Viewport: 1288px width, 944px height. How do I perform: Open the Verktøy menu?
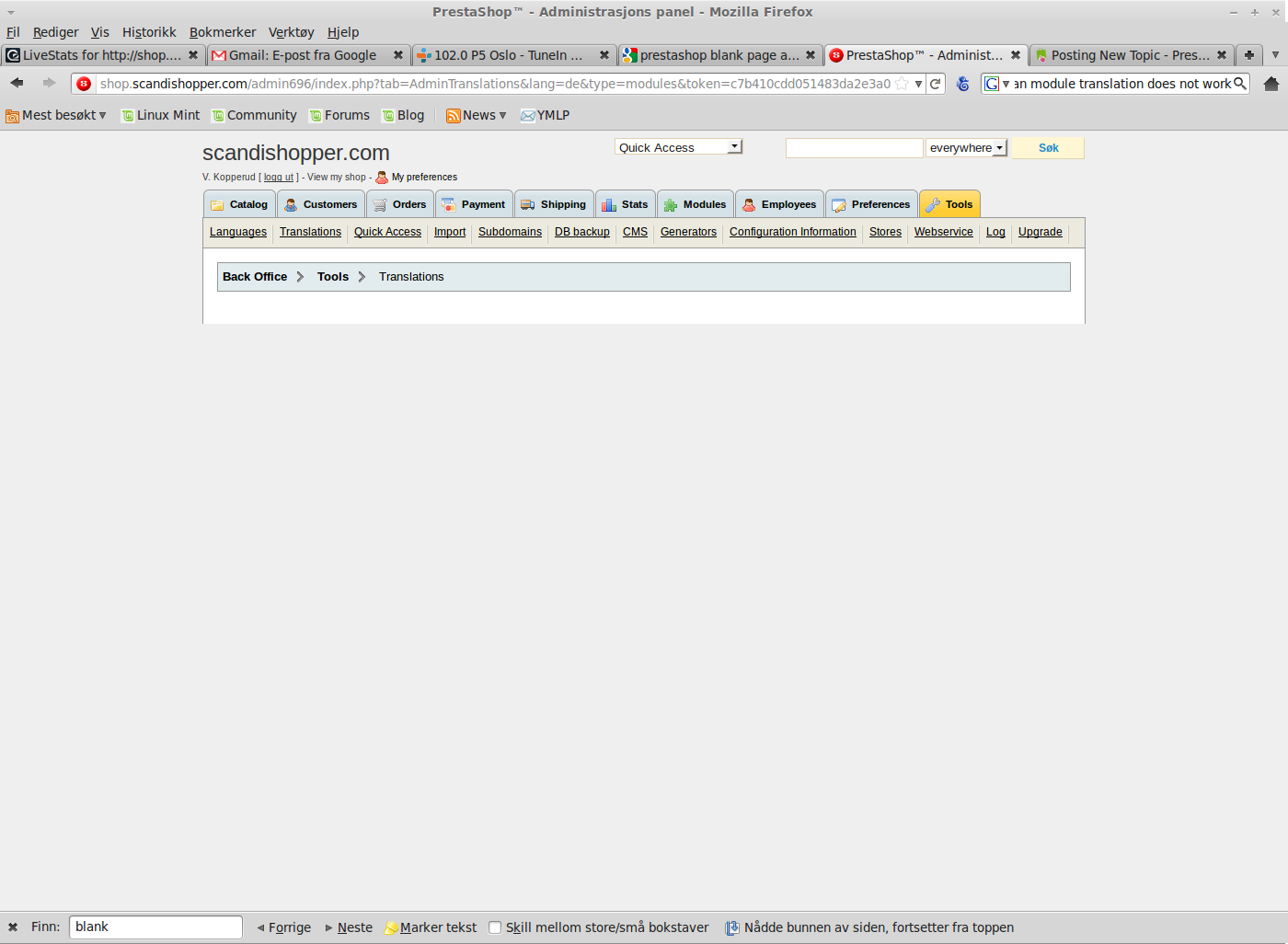292,32
